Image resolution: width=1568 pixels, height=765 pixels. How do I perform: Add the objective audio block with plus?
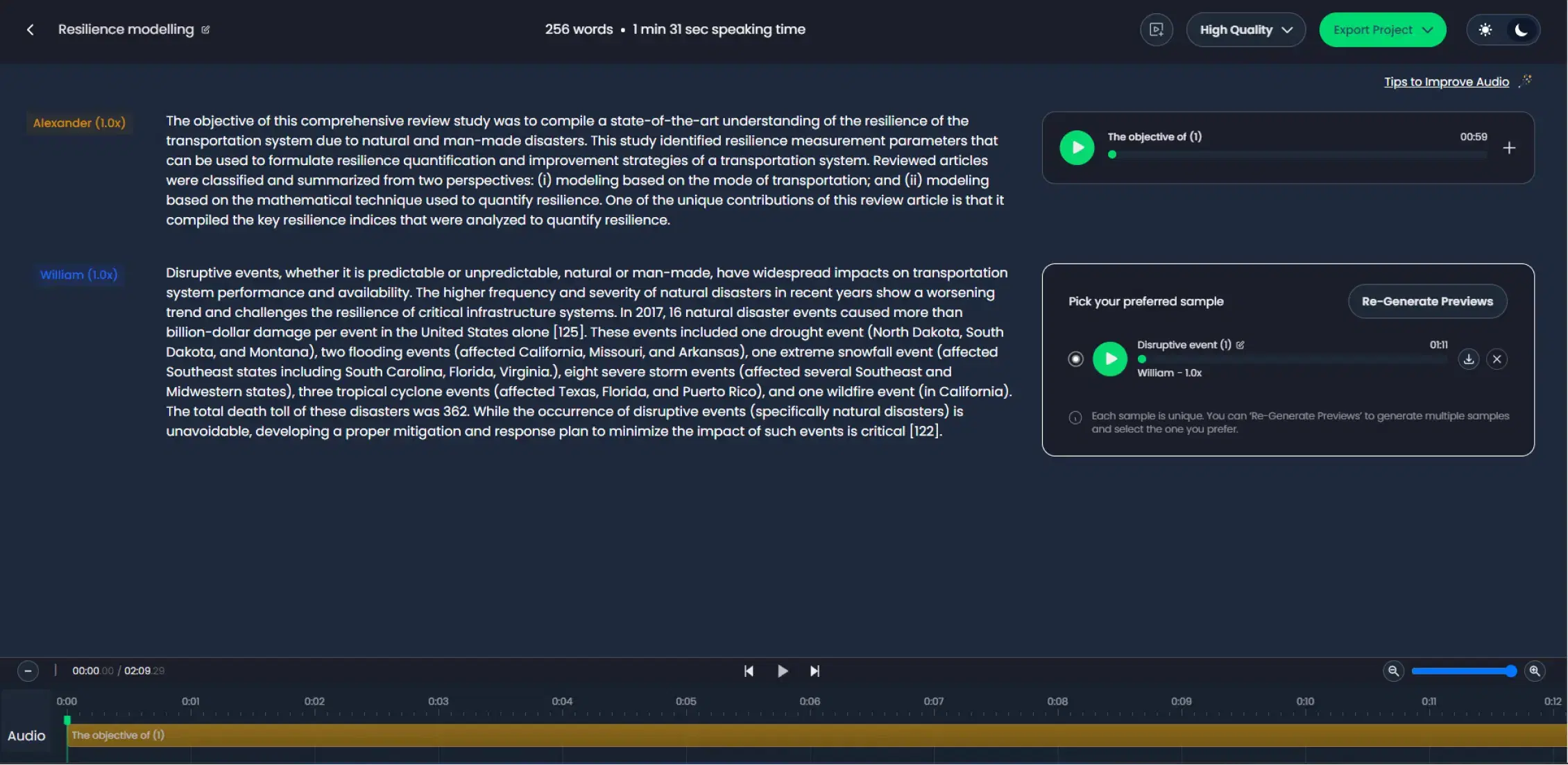pos(1508,148)
